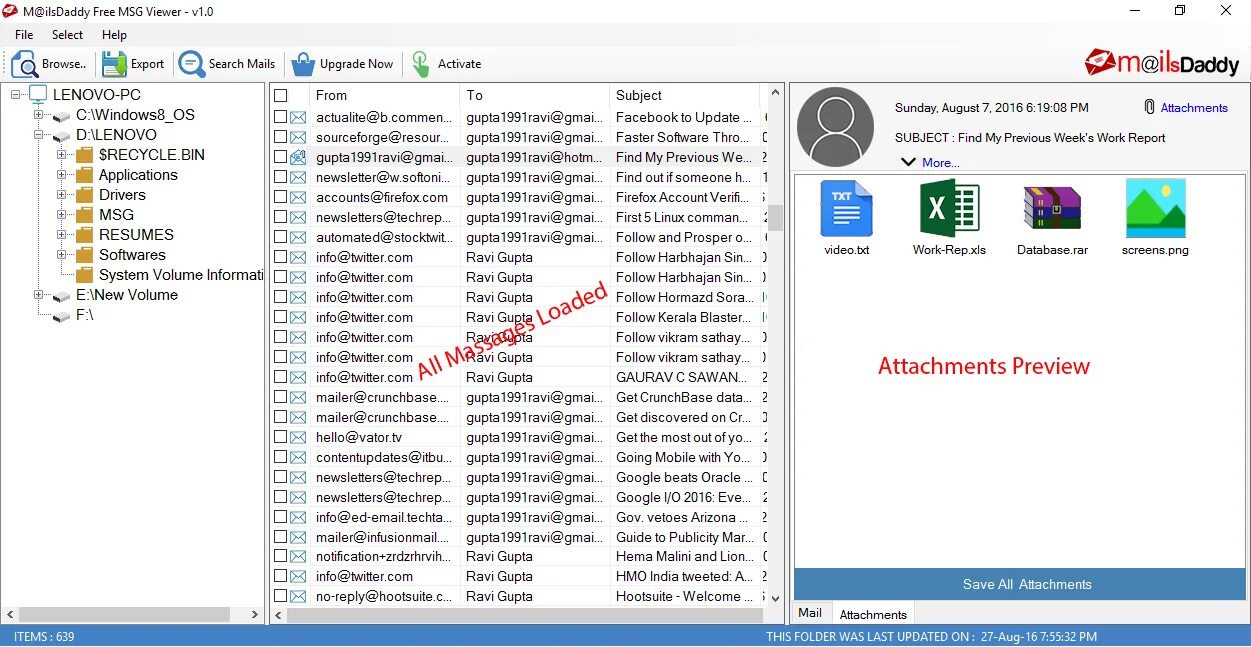Viewport: 1251px width, 647px height.
Task: Sort by the To column header
Action: 535,95
